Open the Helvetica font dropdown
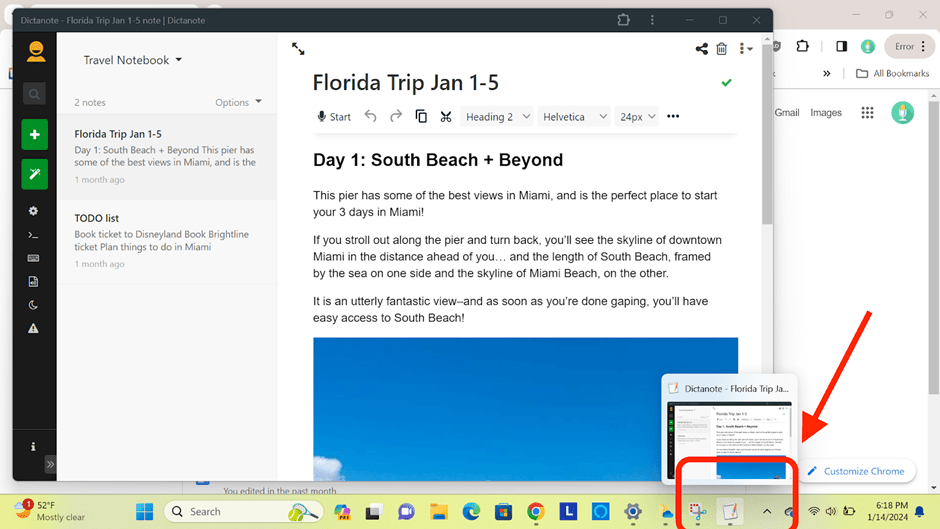The image size is (940, 529). [x=574, y=116]
